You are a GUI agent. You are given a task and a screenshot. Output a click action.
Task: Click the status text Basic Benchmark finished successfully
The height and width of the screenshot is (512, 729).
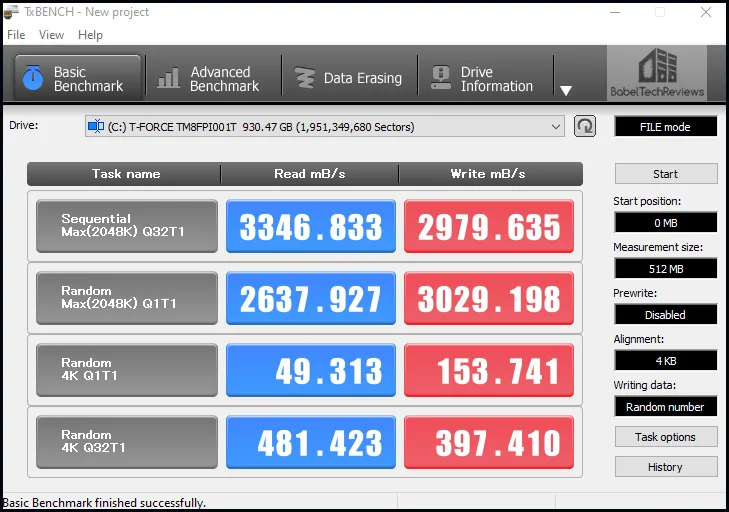tap(104, 503)
